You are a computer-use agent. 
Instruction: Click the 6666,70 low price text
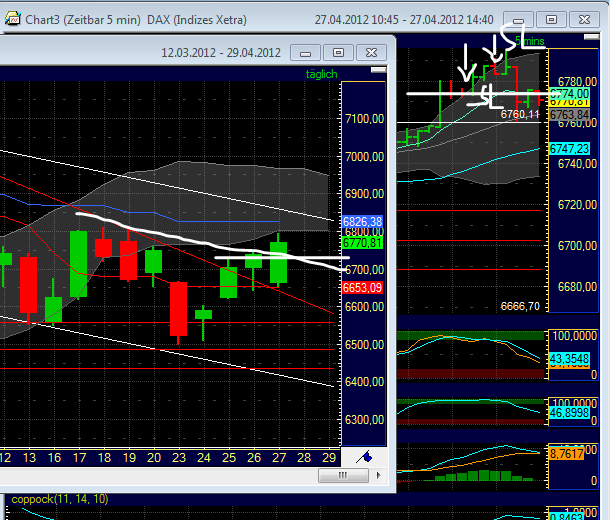tap(520, 306)
